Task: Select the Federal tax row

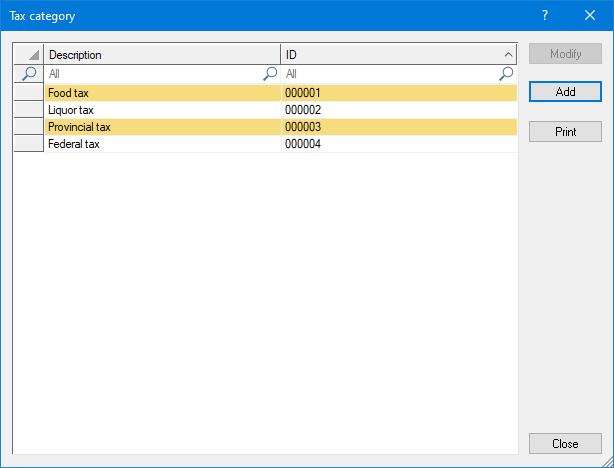Action: (x=74, y=144)
